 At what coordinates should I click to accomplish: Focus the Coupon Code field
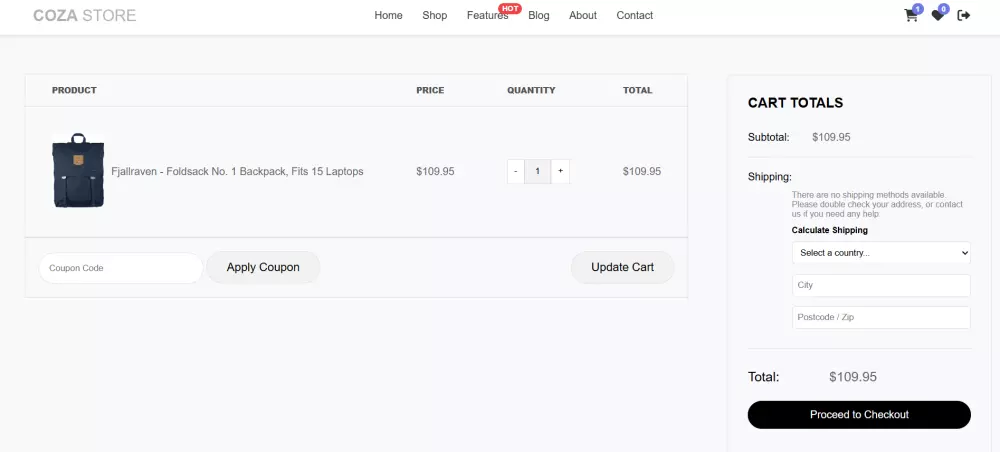pyautogui.click(x=120, y=268)
